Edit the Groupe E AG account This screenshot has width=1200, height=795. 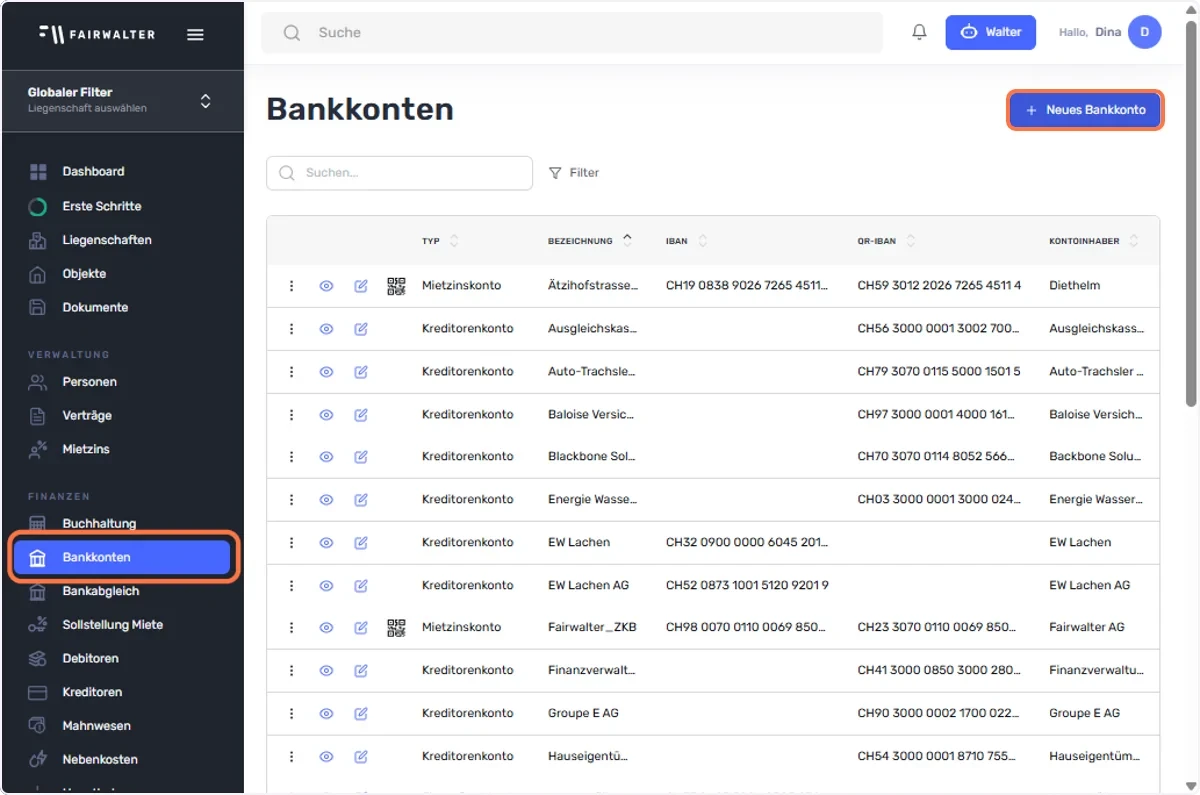[361, 714]
